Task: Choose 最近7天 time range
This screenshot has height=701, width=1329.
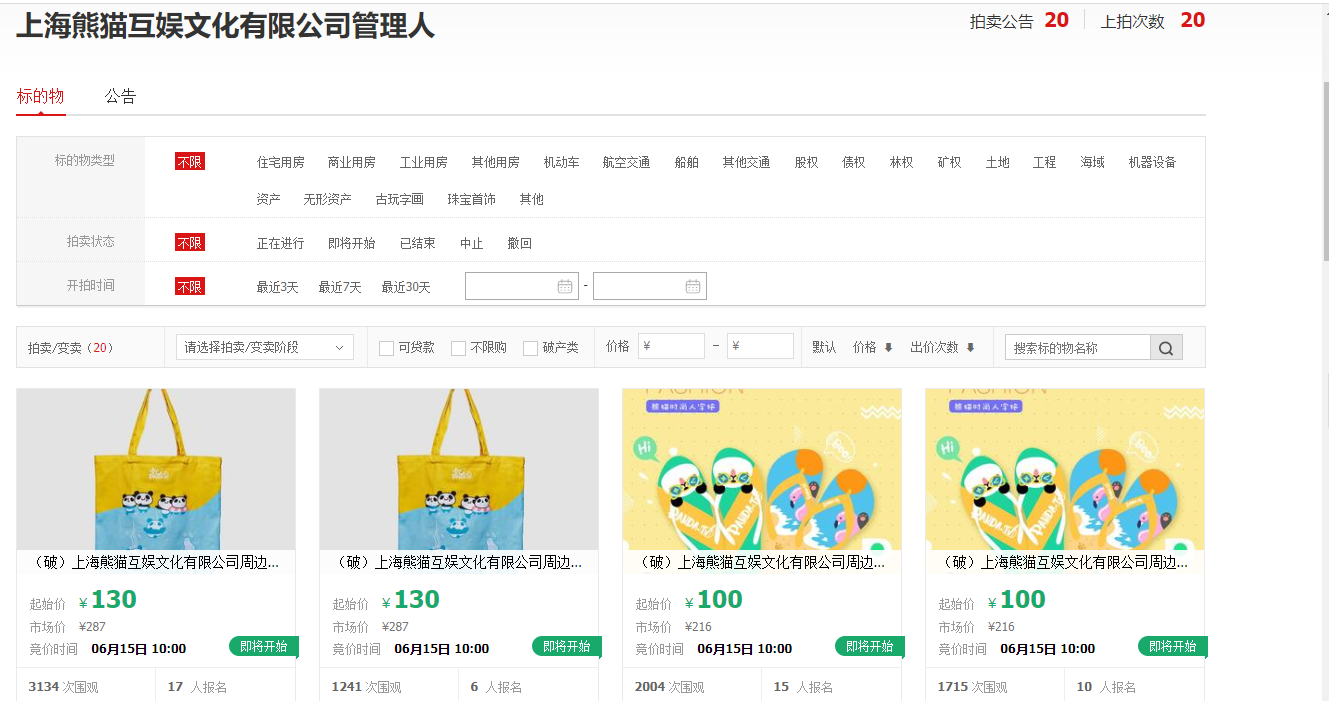Action: point(340,287)
